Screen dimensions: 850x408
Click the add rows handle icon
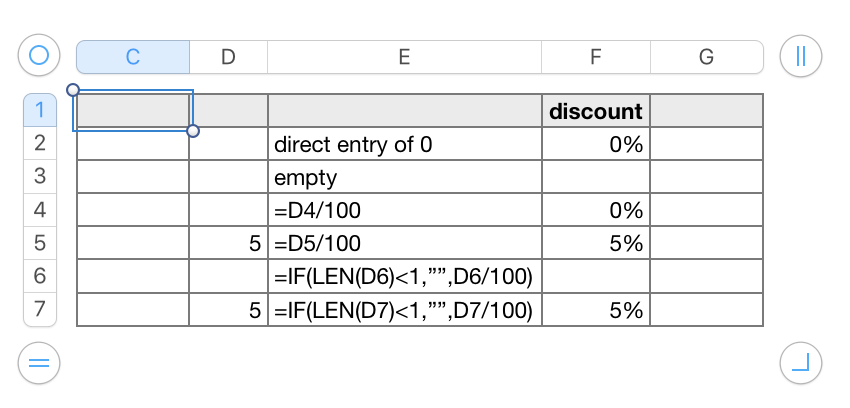tap(39, 363)
